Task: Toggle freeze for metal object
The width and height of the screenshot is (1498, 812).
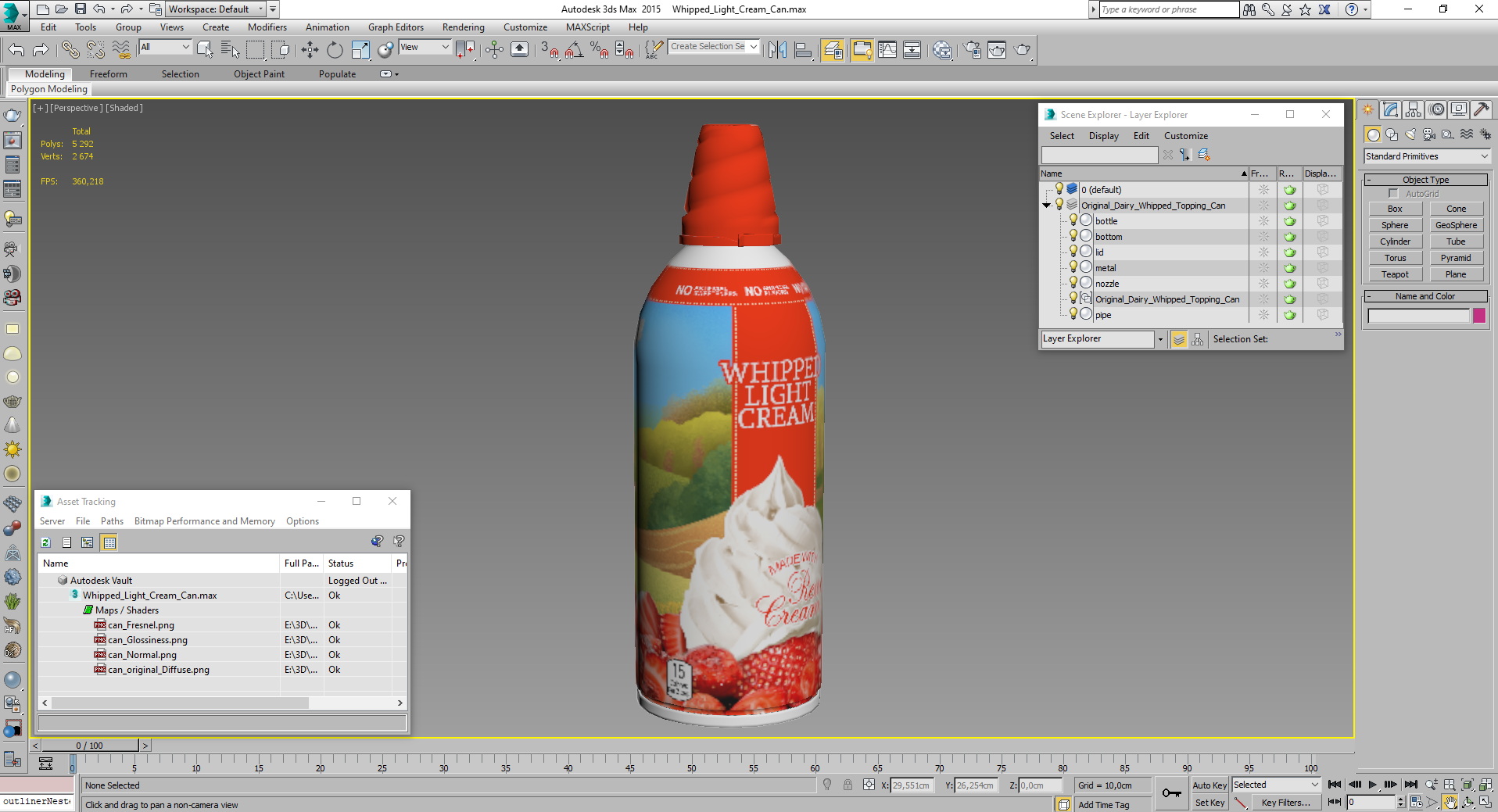Action: [x=1263, y=268]
